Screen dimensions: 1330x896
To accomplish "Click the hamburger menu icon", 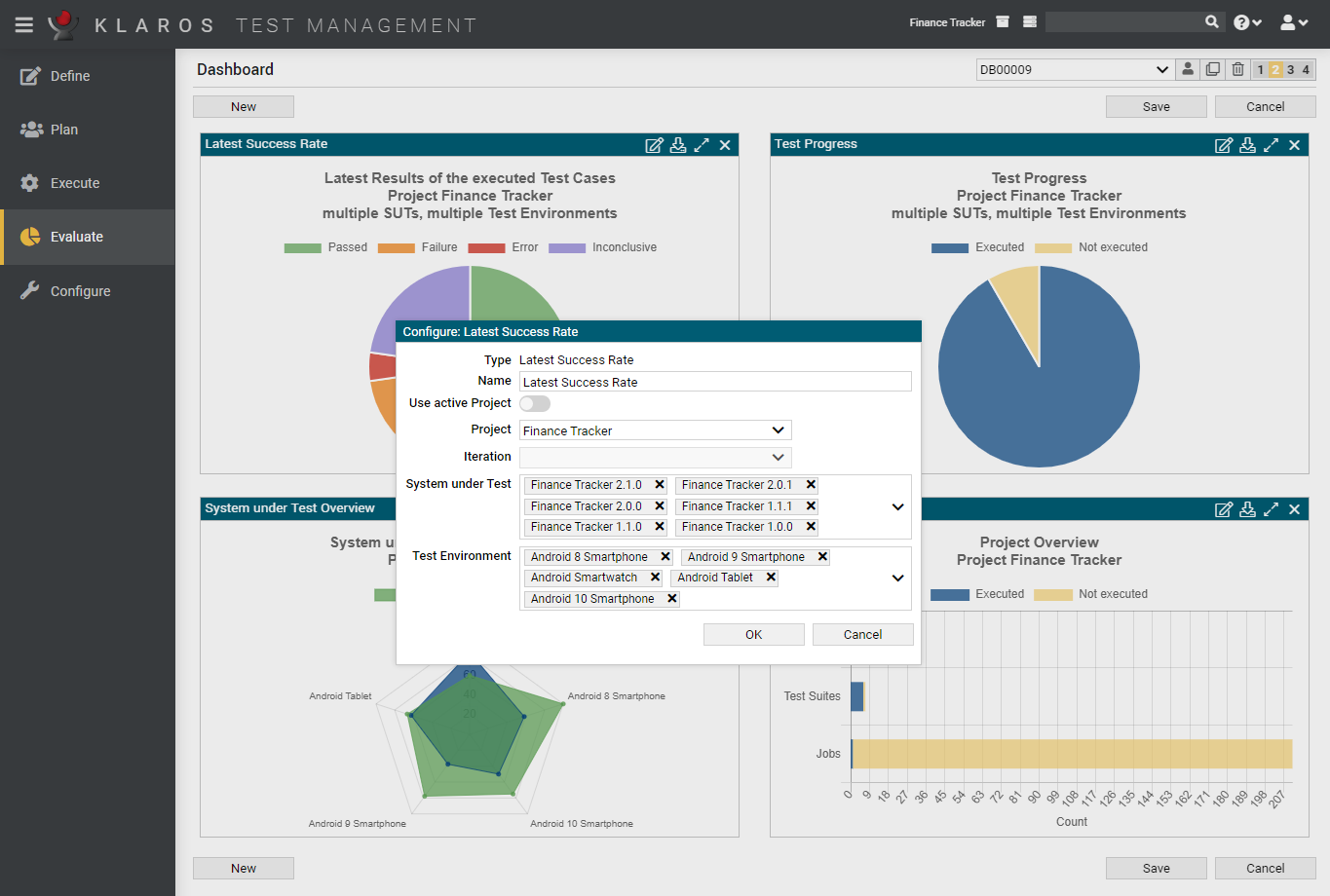I will pos(24,24).
